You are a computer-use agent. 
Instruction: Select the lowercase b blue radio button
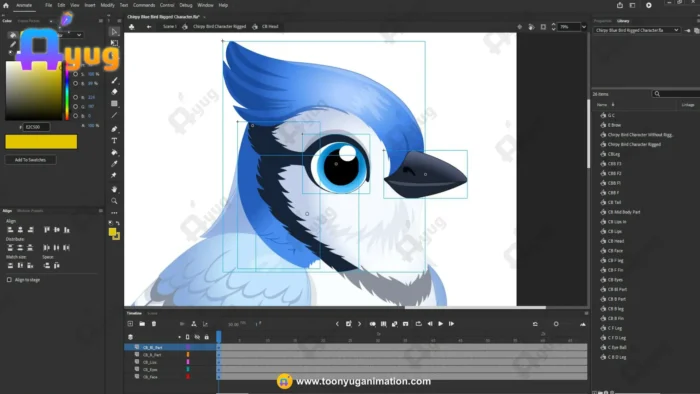pyautogui.click(x=75, y=116)
